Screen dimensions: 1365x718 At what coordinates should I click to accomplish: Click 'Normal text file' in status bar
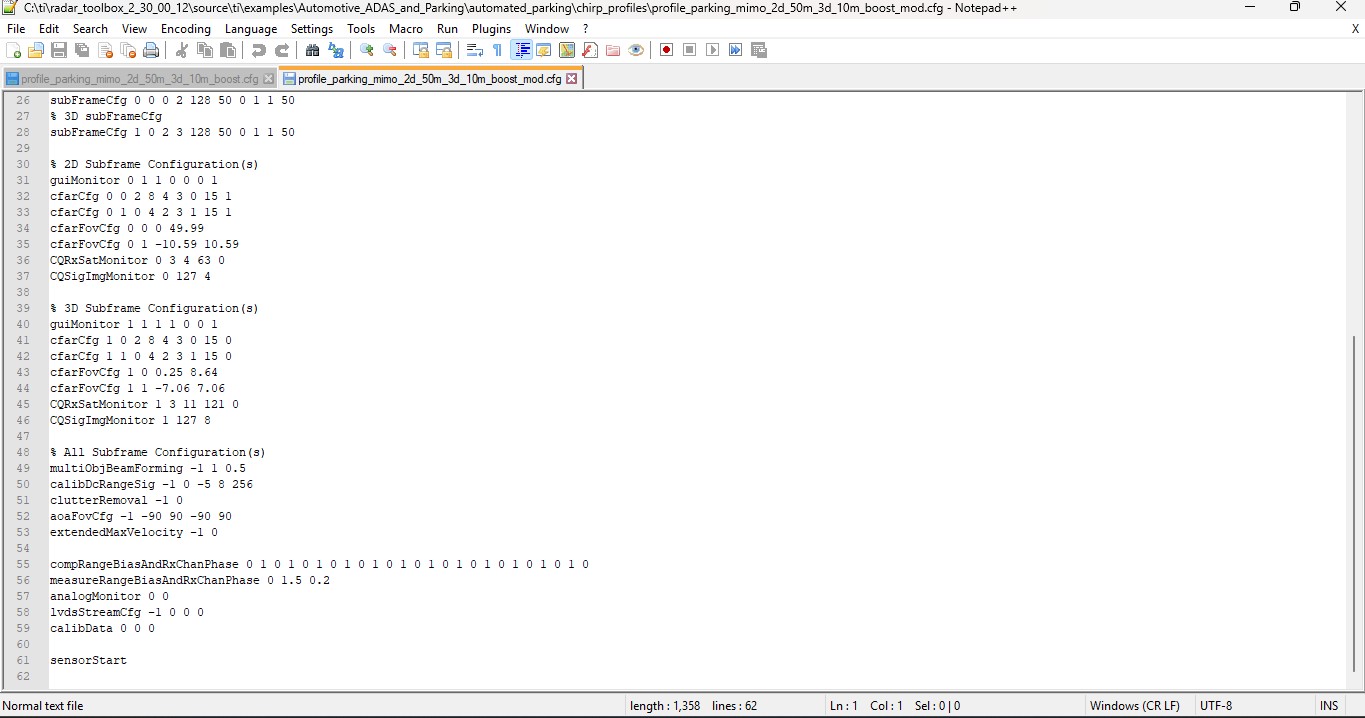coord(43,706)
